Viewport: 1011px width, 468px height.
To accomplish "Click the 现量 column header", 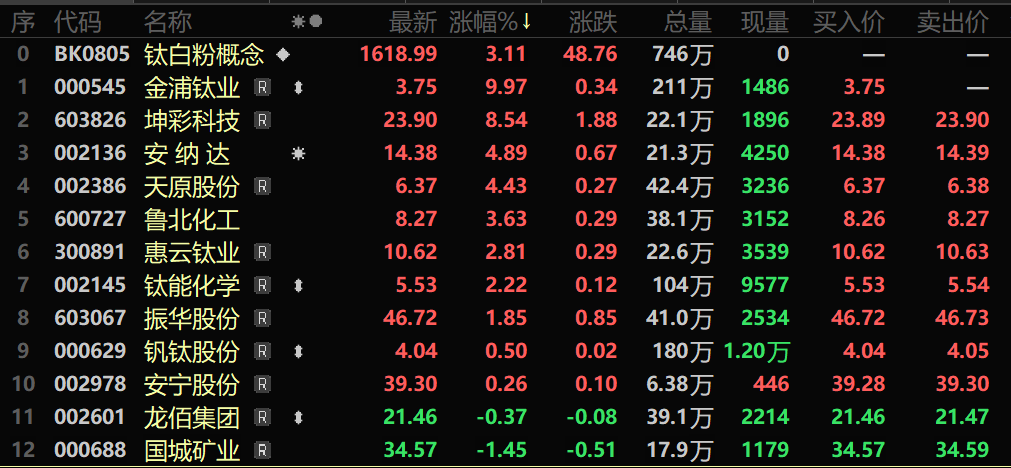I will click(x=765, y=22).
